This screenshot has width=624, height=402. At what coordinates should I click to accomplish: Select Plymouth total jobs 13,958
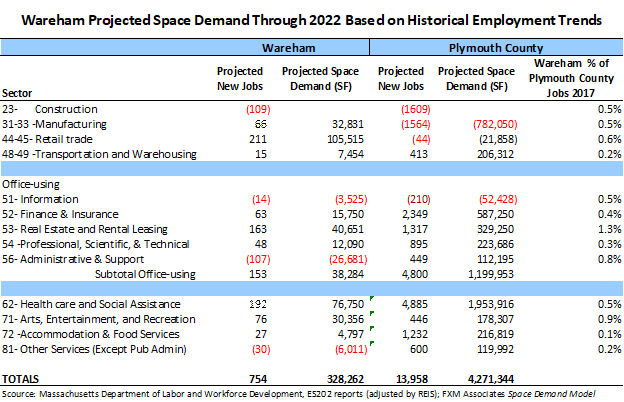point(412,379)
